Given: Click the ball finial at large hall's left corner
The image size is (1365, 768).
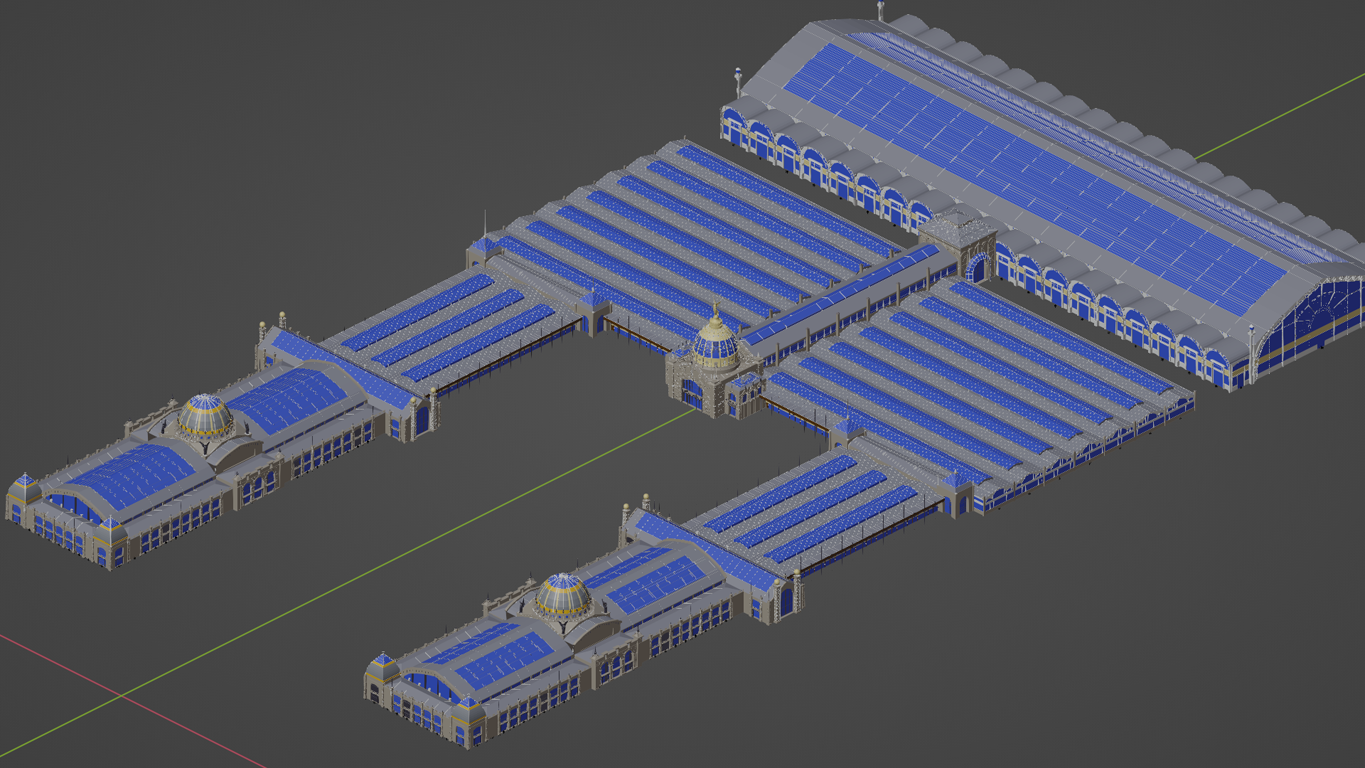Looking at the screenshot, I should coord(738,73).
